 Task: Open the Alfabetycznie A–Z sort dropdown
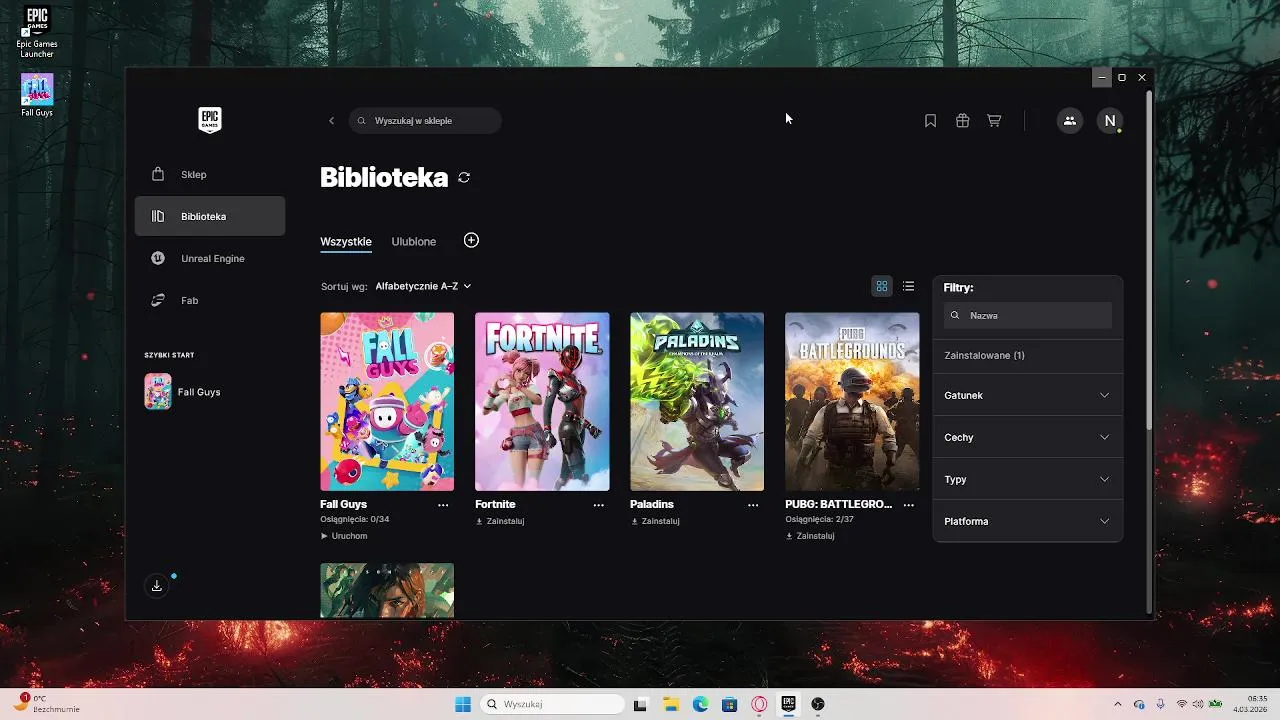[x=423, y=286]
